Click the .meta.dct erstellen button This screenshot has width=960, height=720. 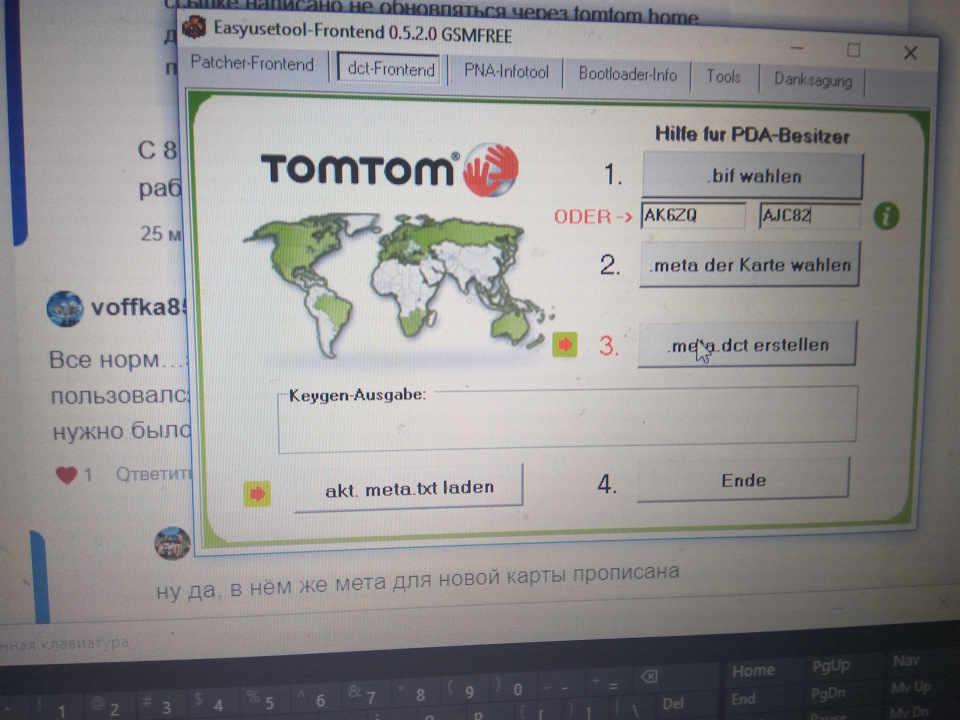point(747,345)
